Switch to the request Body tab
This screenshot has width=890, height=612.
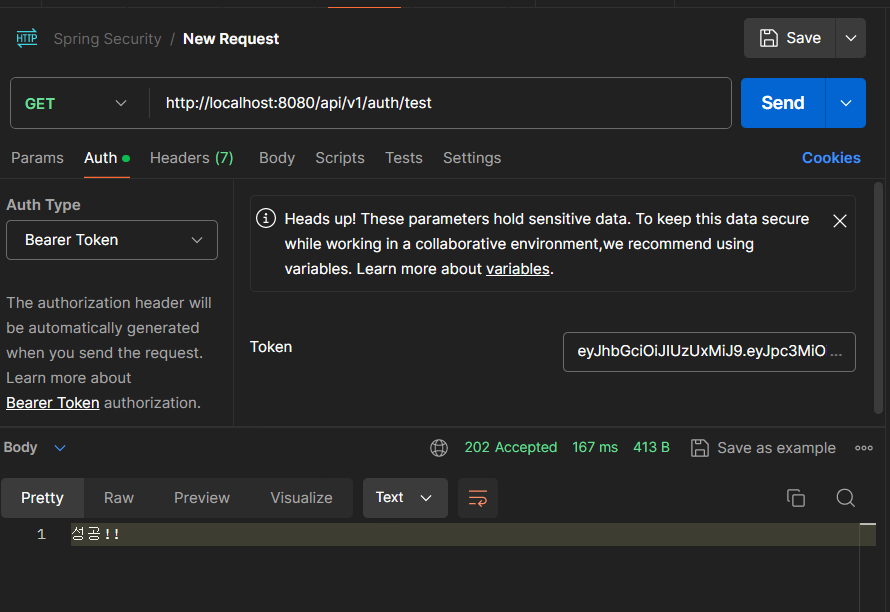tap(277, 158)
